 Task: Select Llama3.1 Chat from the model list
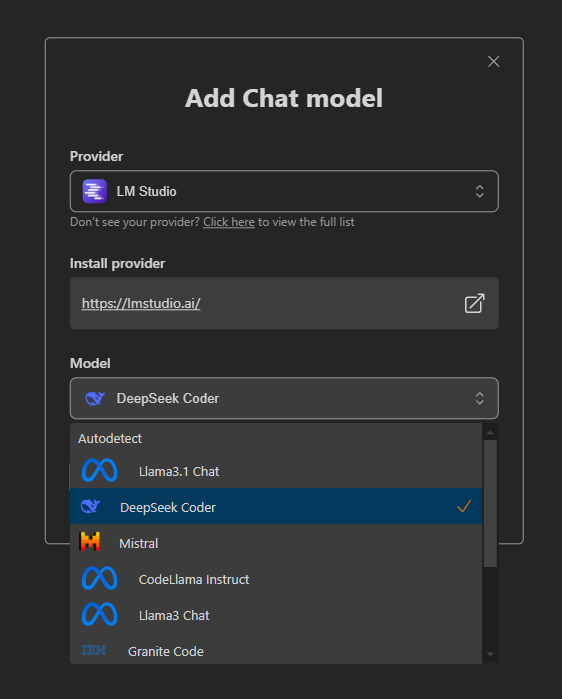[x=276, y=471]
